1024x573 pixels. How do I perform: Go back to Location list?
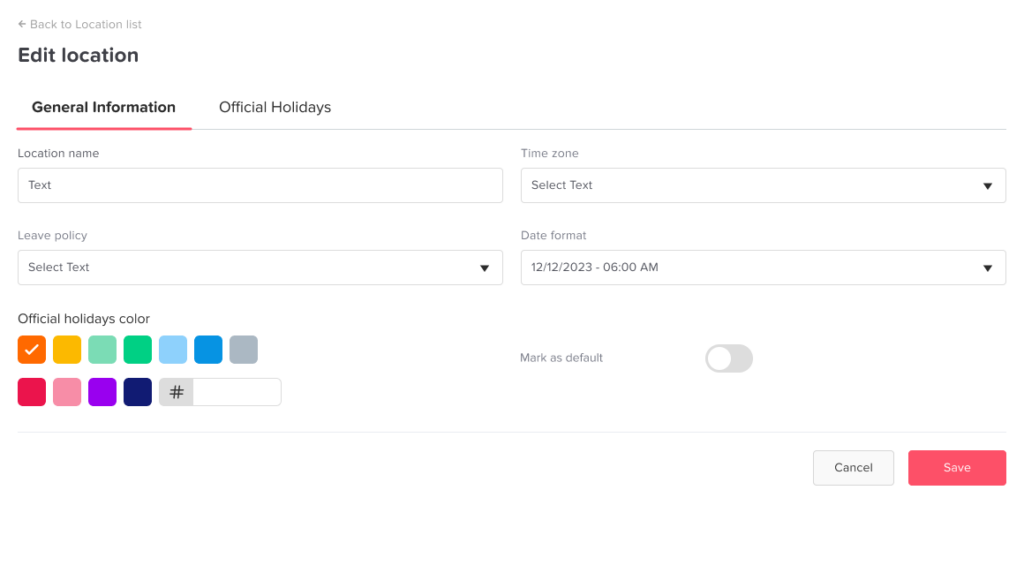coord(86,24)
